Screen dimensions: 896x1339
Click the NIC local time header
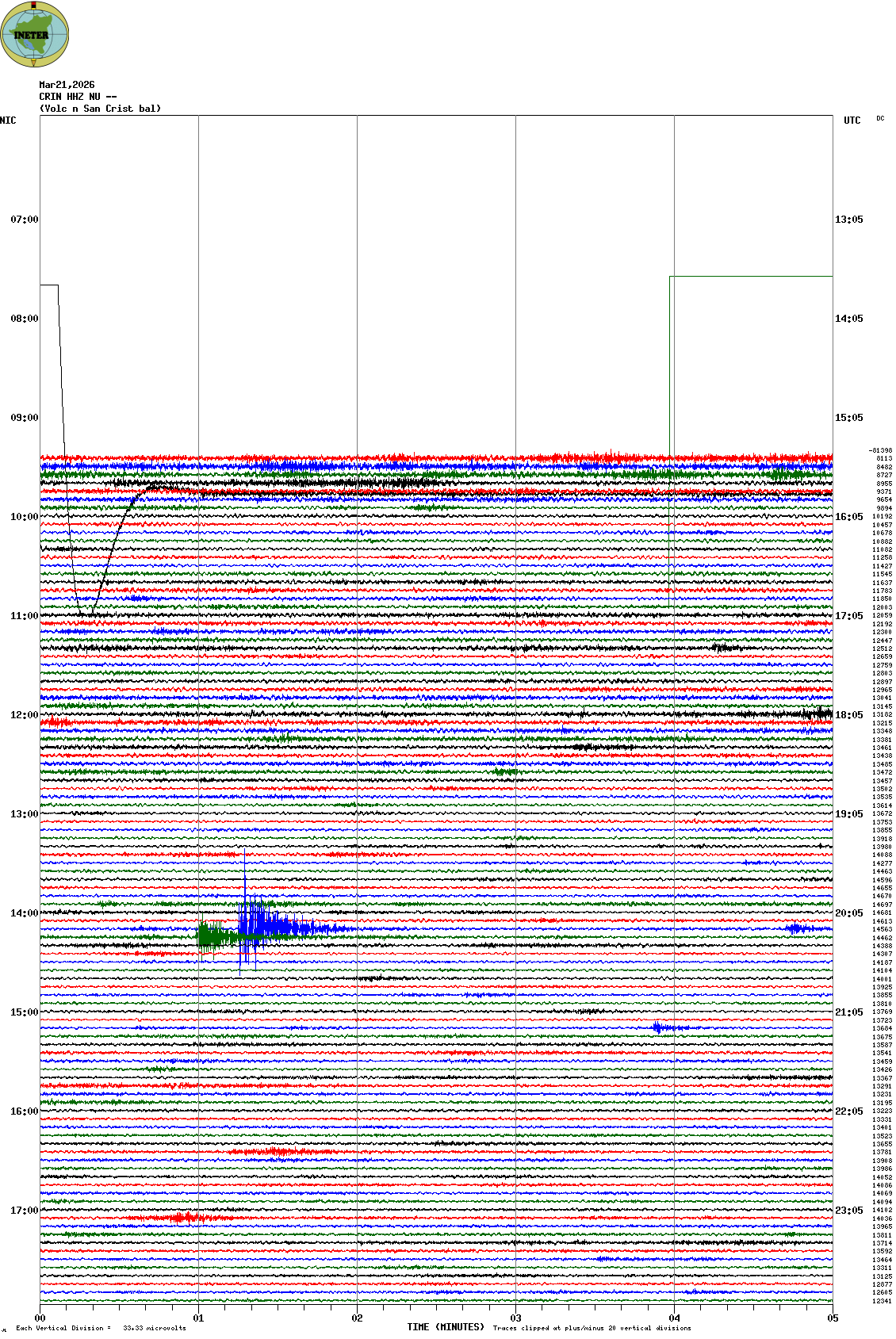point(8,121)
